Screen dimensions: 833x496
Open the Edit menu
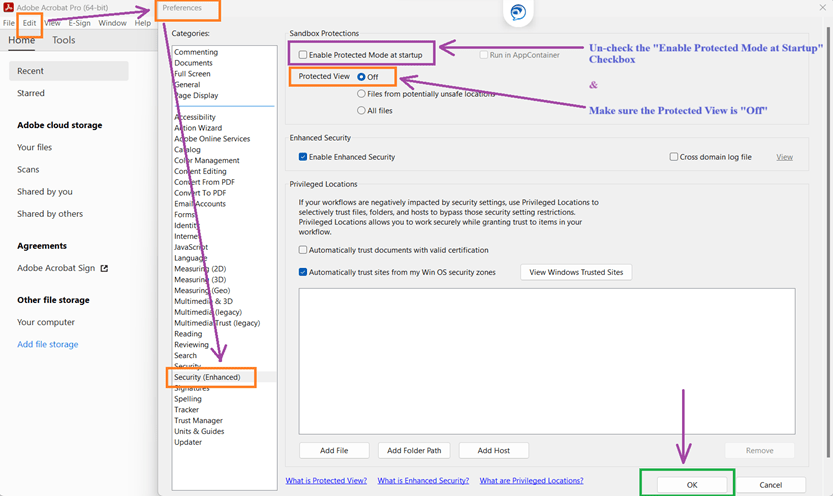click(29, 23)
